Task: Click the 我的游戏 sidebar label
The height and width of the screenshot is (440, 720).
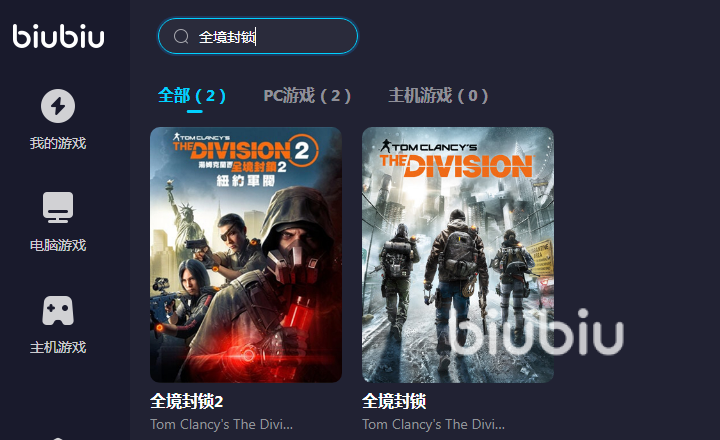Action: point(58,143)
